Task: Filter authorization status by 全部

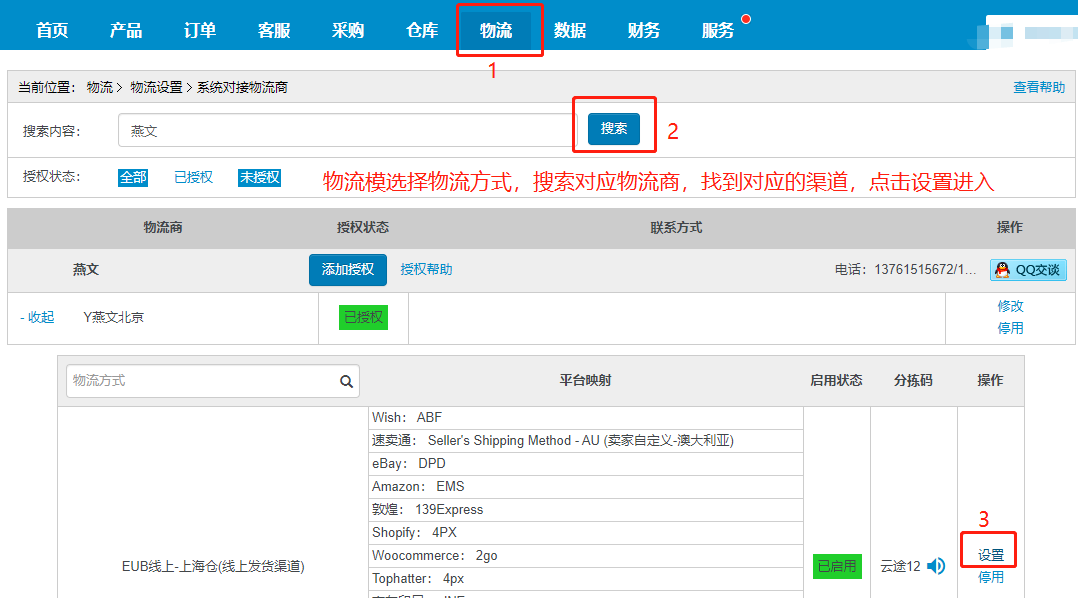Action: pos(133,177)
